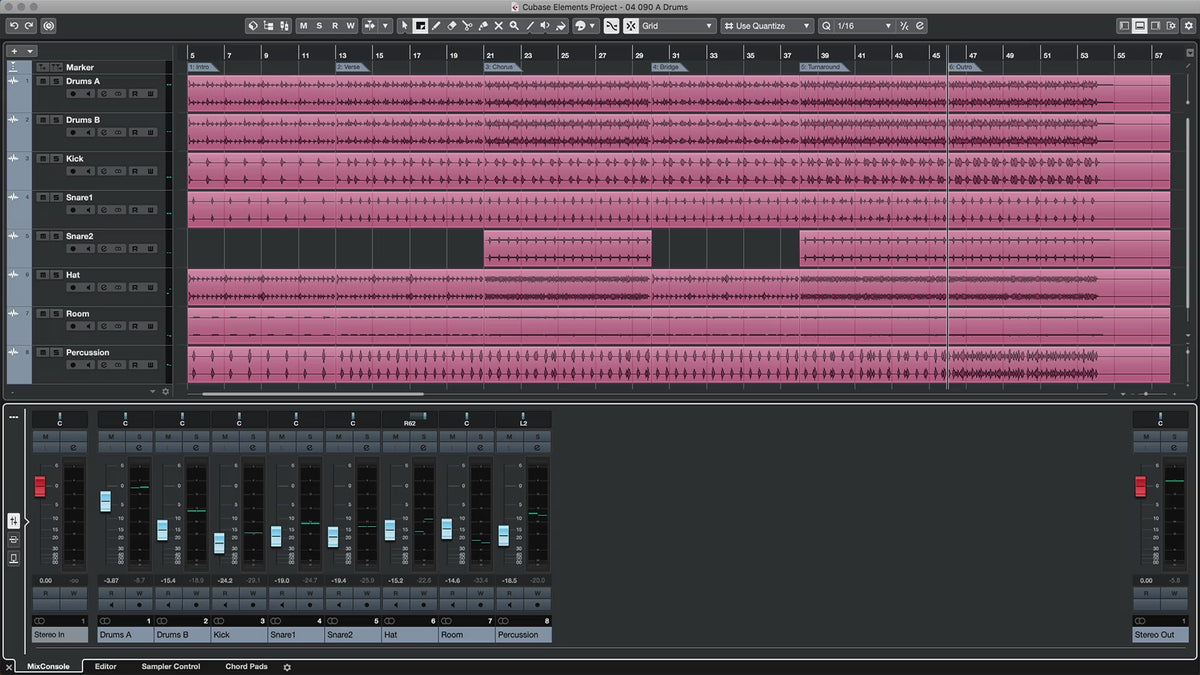Select the Zoom magnifier tool
Viewport: 1200px width, 675px height.
coord(514,26)
